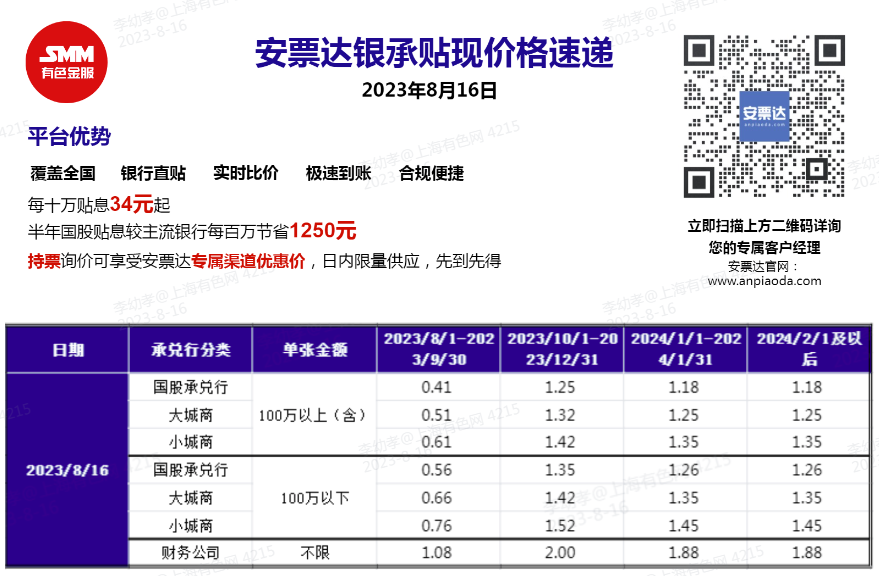Open the www.anpiaoda.com website link

[764, 281]
